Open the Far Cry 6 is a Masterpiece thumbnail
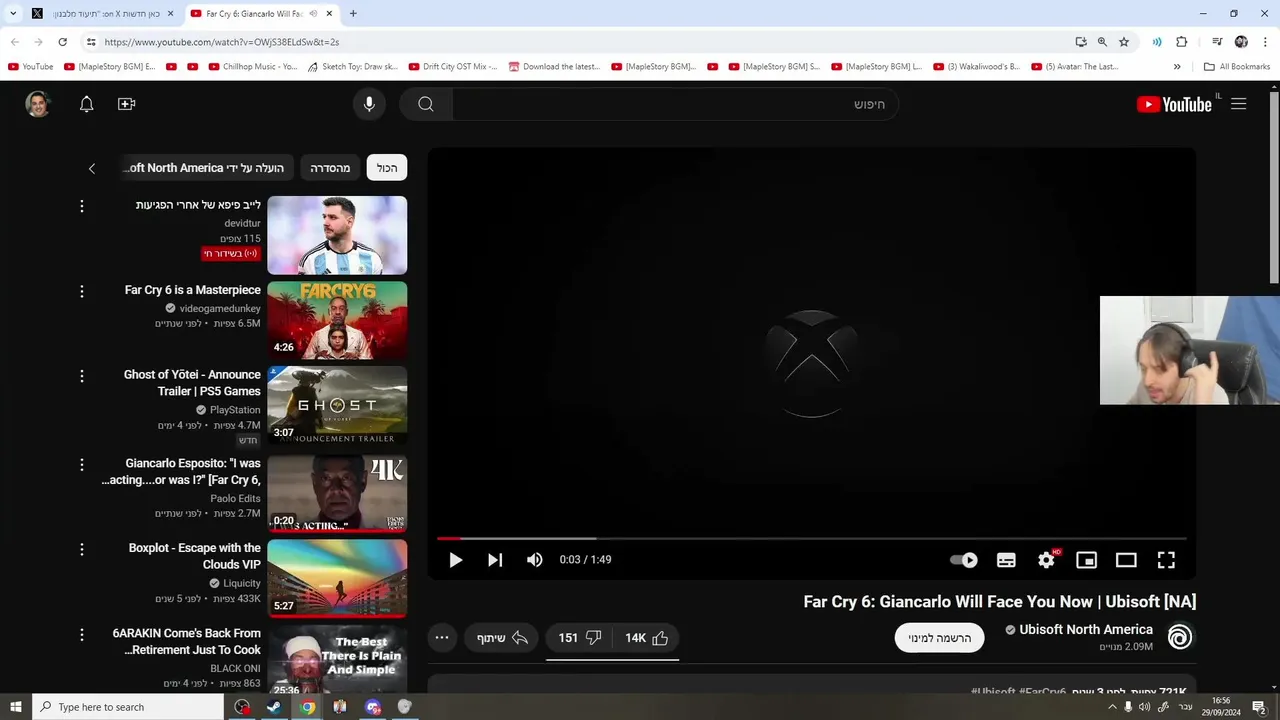1280x720 pixels. point(337,320)
